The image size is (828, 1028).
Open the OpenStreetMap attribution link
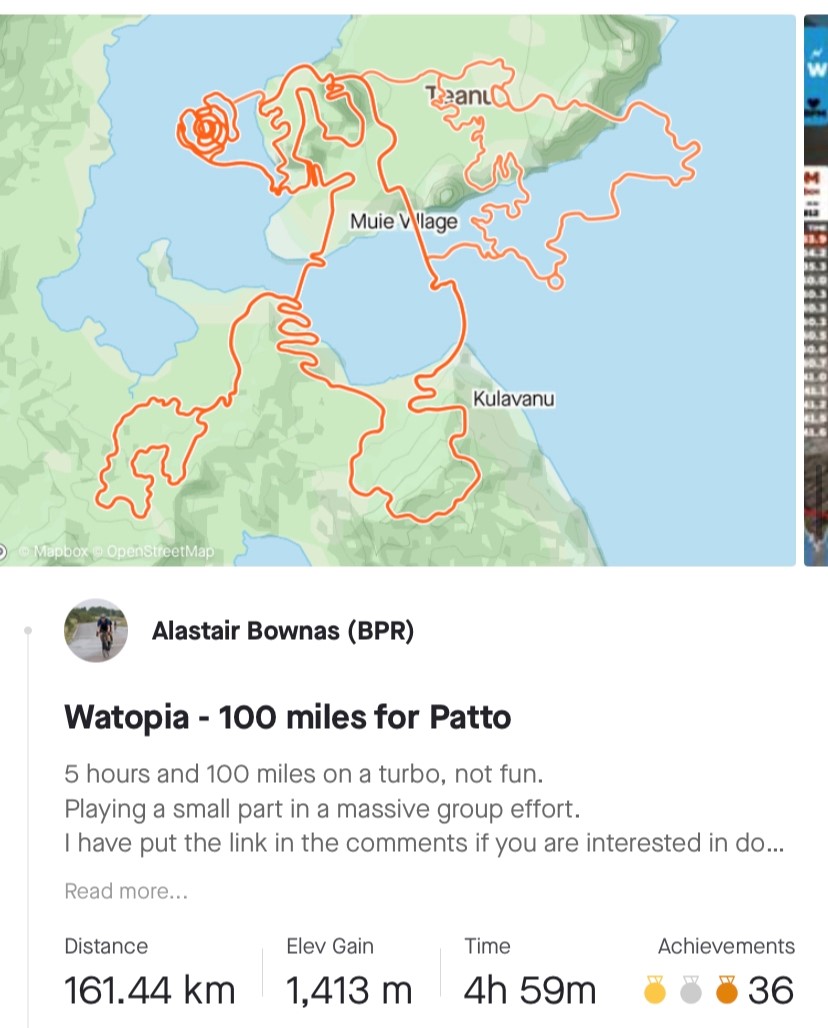coord(160,551)
